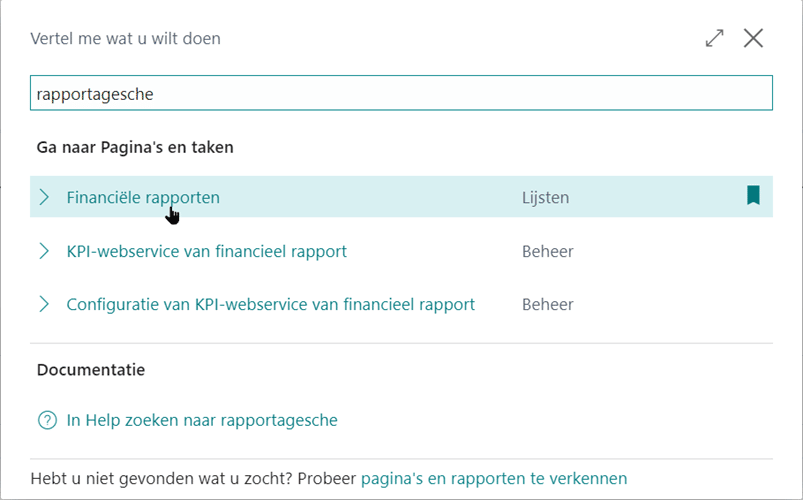
Task: Search Help for rapportagesche
Action: 202,421
